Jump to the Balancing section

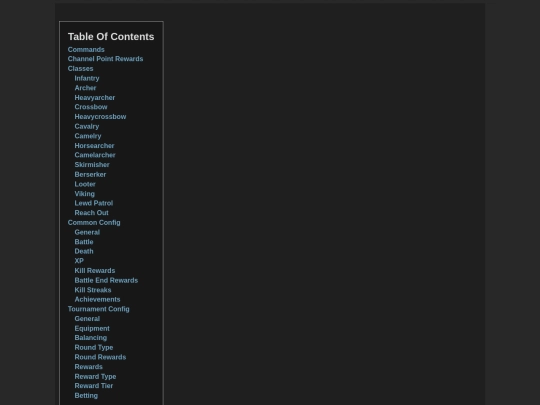91,338
